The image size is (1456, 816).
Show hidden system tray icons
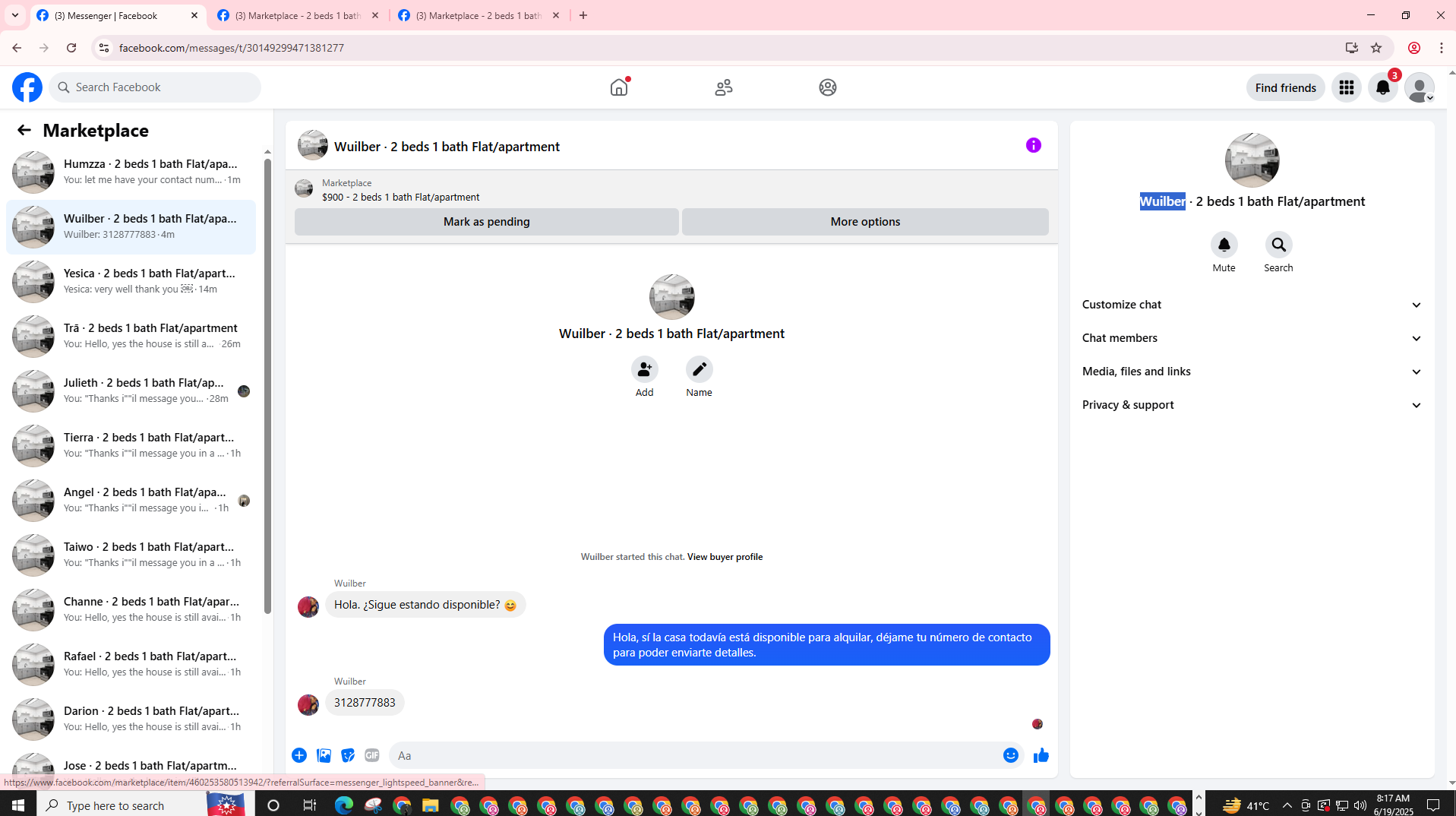(x=1287, y=805)
